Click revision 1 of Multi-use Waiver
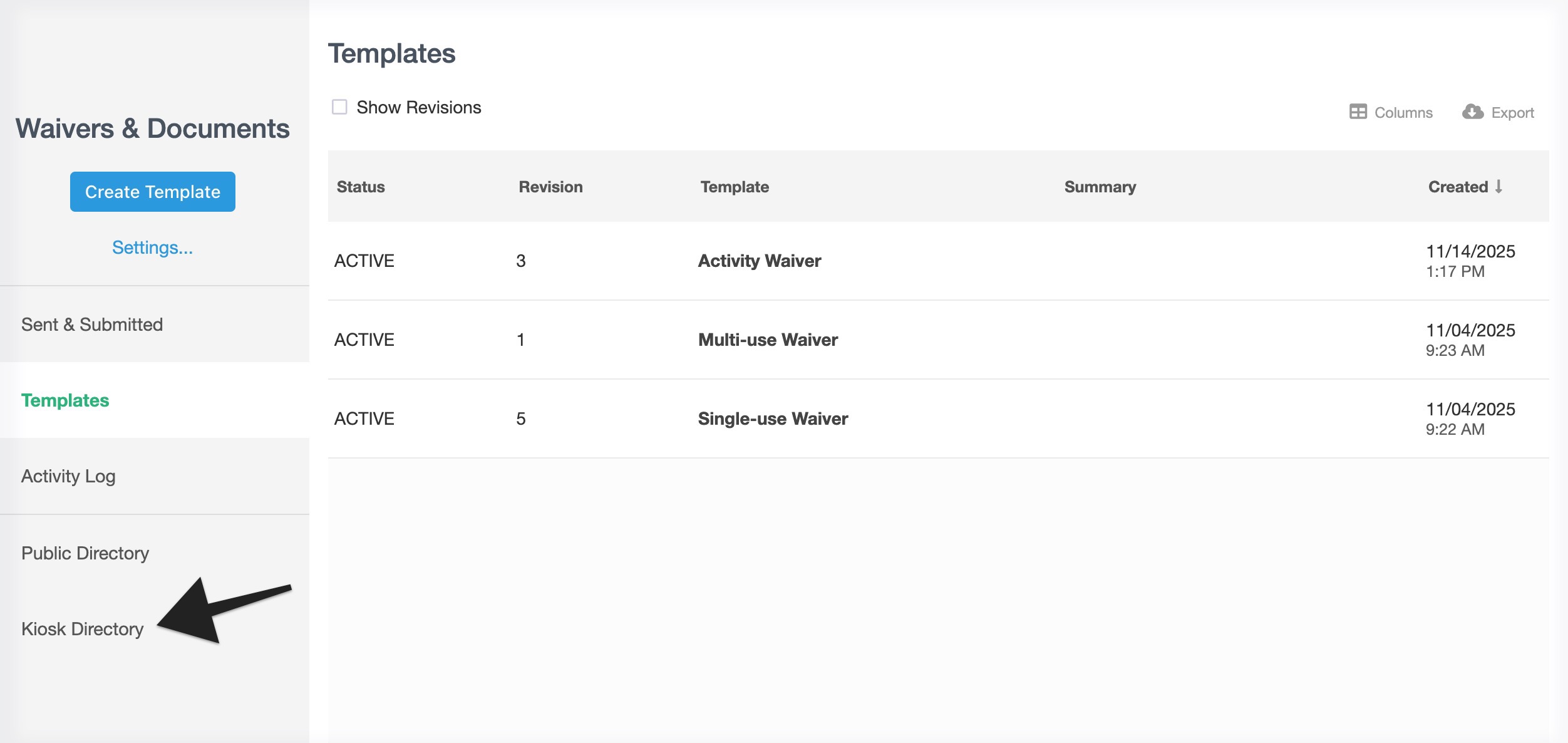 pos(521,340)
